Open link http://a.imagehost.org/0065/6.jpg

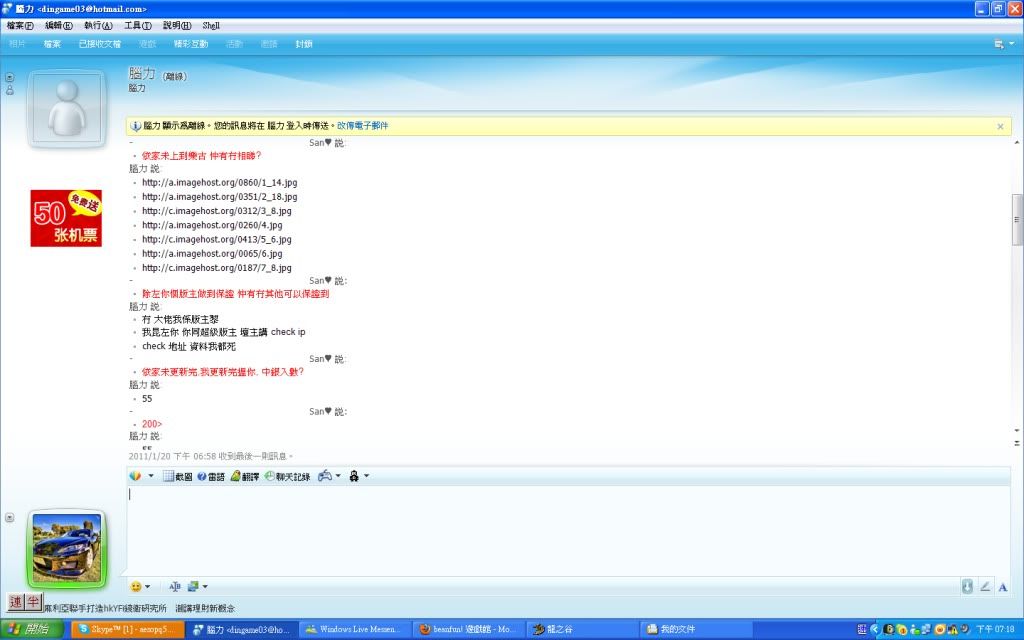click(x=212, y=254)
